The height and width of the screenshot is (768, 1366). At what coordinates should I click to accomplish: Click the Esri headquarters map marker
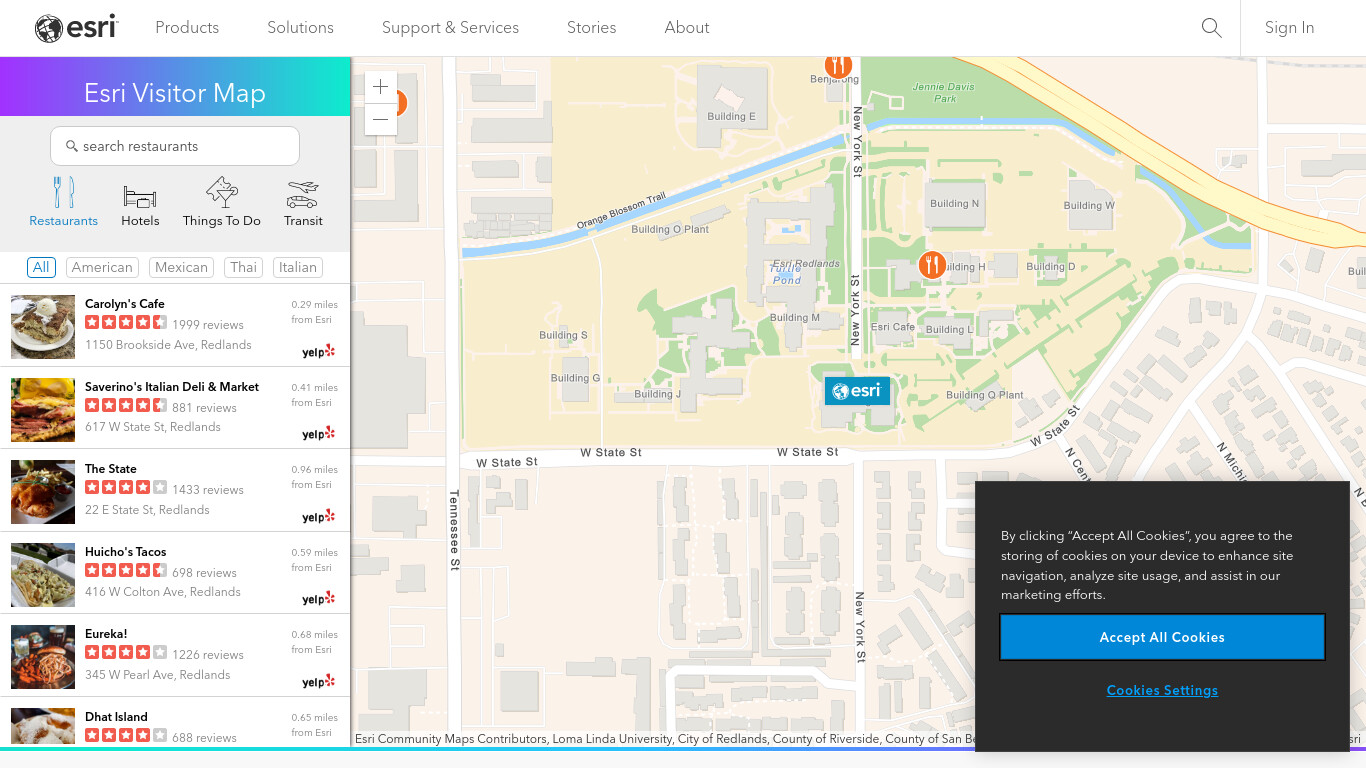(857, 391)
